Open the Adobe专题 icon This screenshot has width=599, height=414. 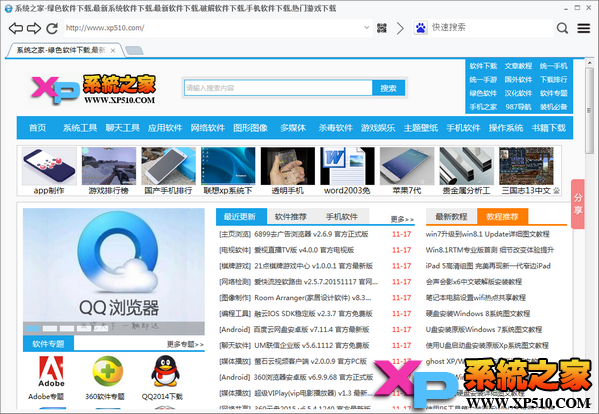coord(51,371)
